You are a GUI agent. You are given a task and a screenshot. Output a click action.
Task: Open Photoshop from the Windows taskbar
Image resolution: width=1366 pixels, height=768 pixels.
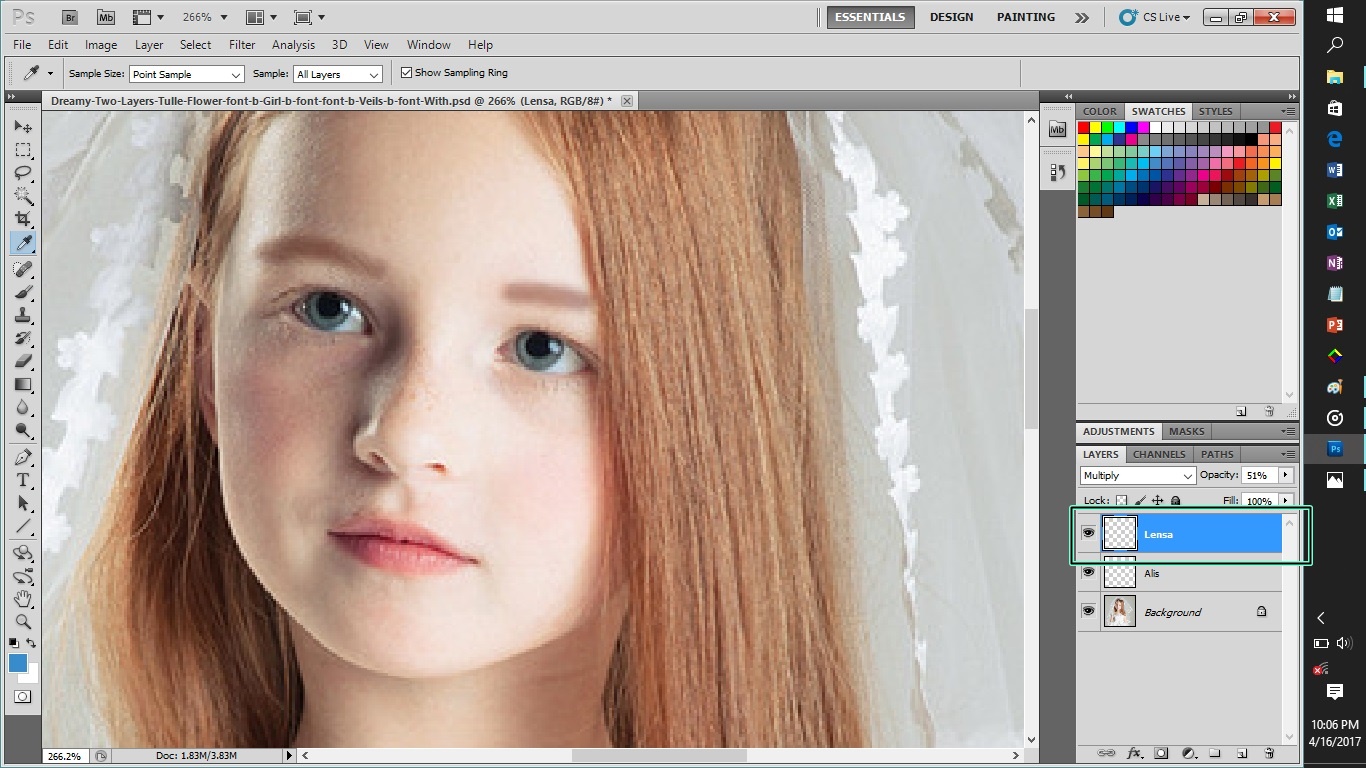click(x=1335, y=449)
